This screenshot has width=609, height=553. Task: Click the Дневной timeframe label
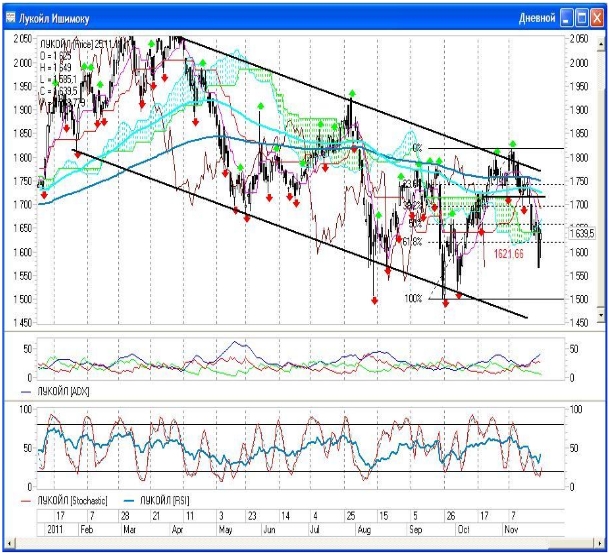pyautogui.click(x=537, y=18)
